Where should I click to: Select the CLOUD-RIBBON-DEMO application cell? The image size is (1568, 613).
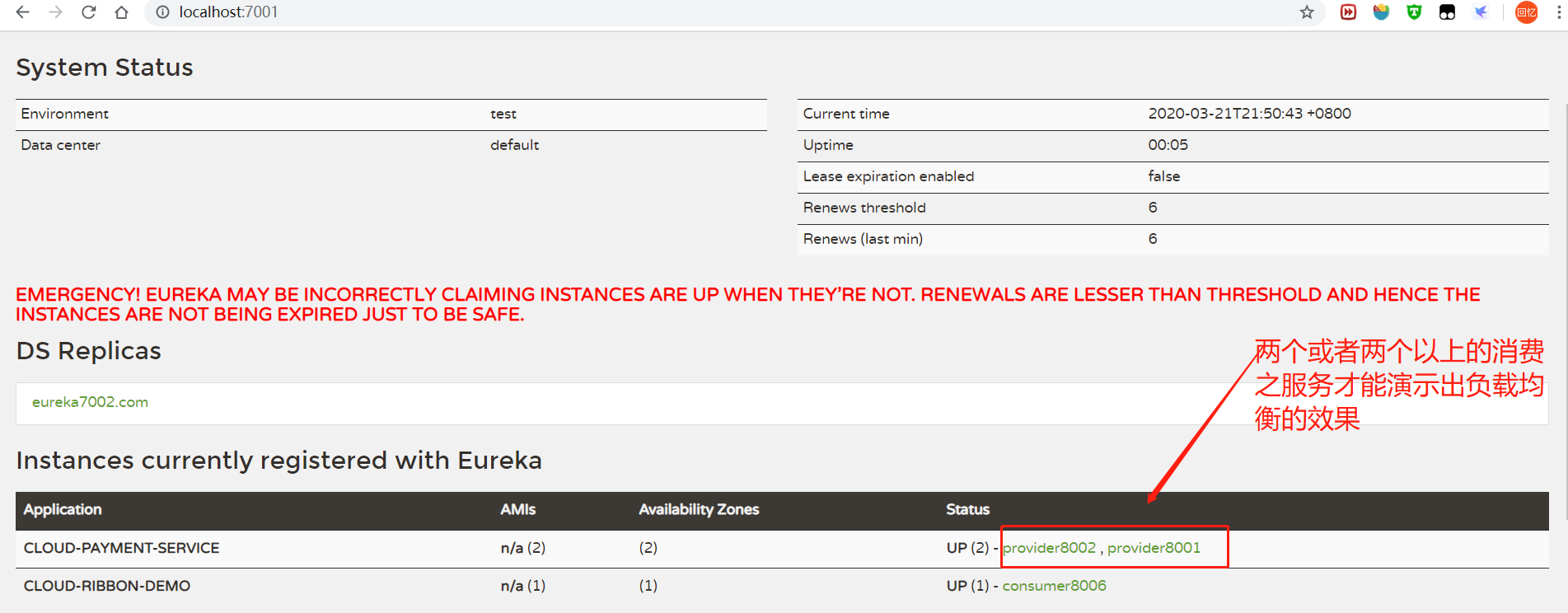(107, 586)
